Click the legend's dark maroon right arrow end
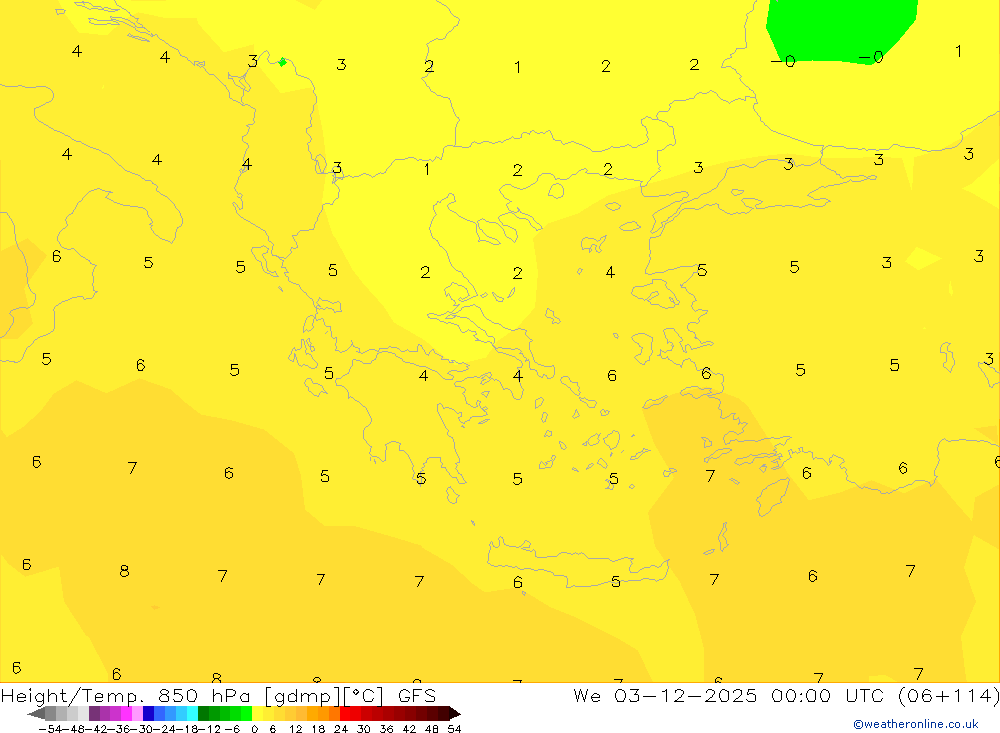The image size is (1000, 733). [455, 714]
